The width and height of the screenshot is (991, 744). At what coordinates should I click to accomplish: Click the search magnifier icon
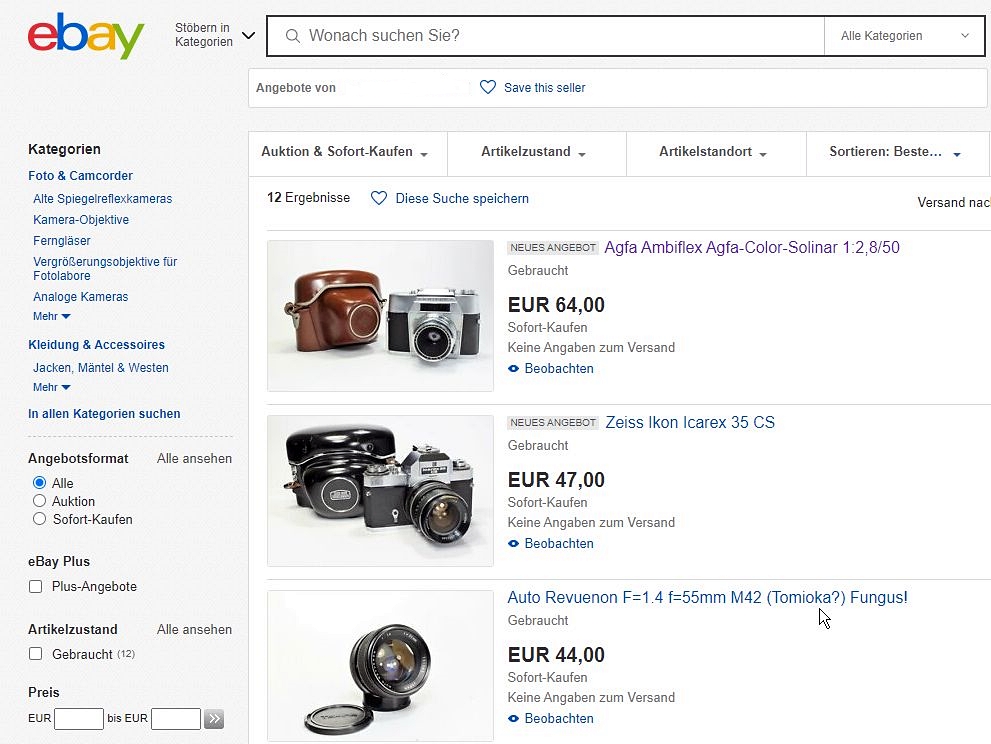[293, 36]
